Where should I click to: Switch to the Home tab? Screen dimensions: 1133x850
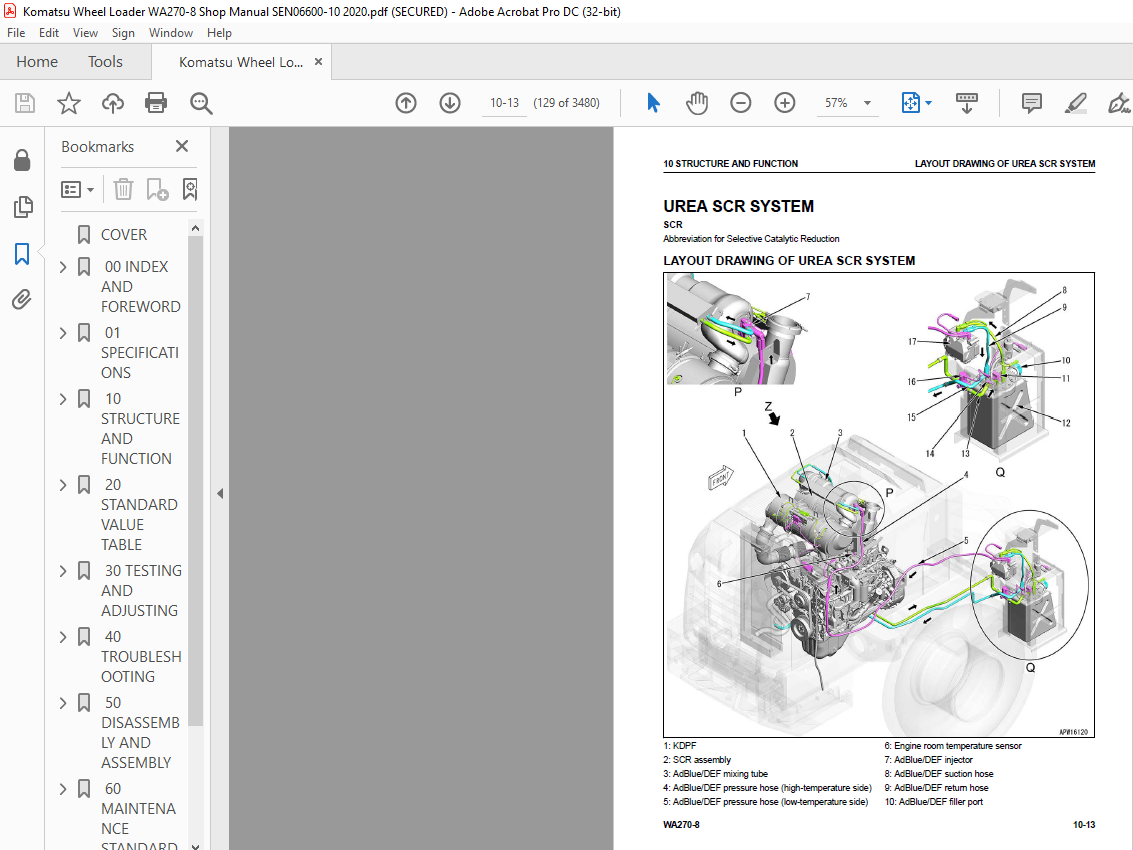[x=37, y=61]
